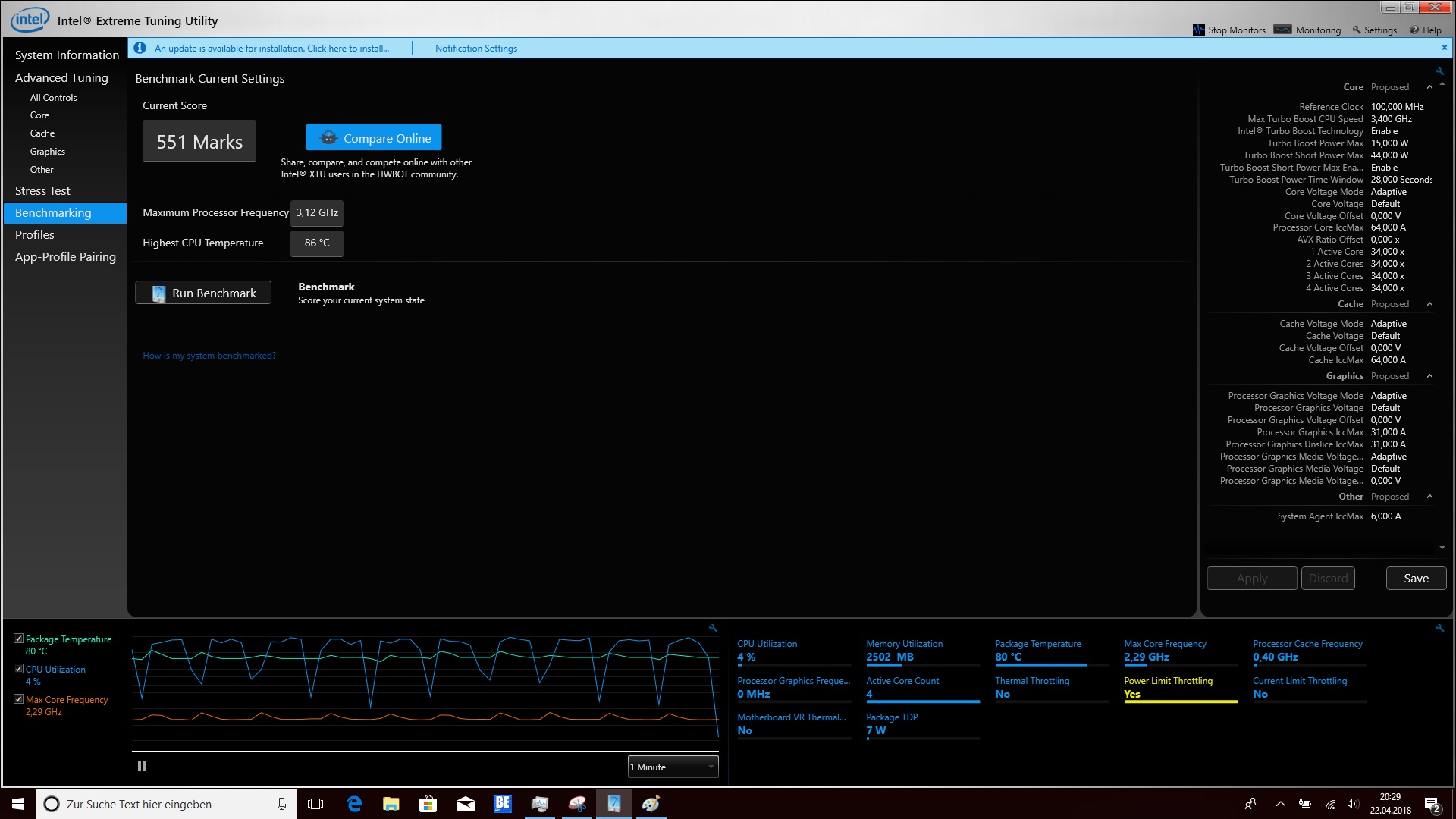This screenshot has width=1456, height=819.
Task: Disable Max Core Frequency graph checkbox
Action: coord(18,699)
